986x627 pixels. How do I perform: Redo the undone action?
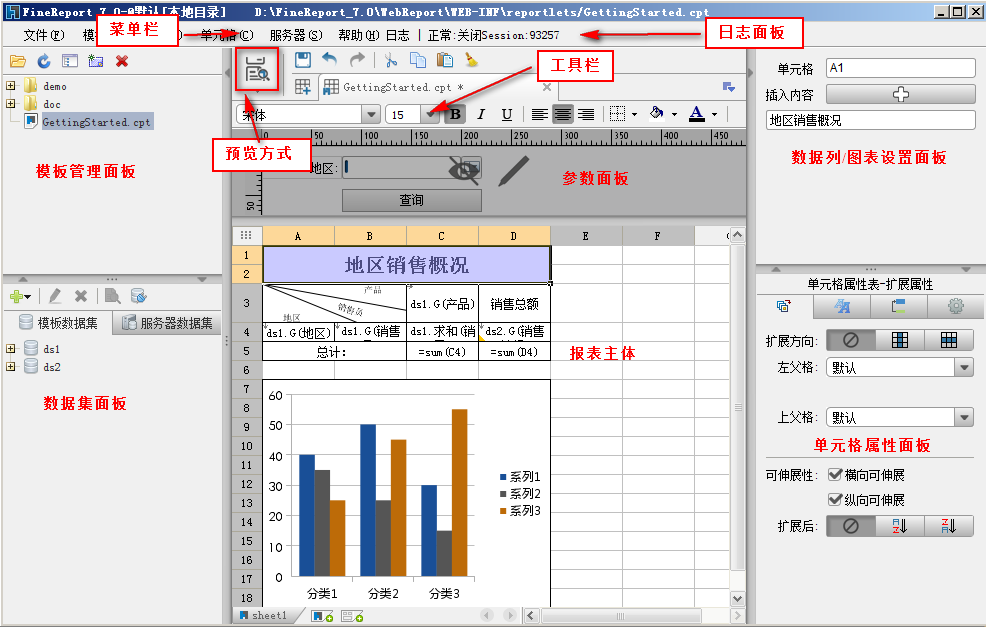(x=357, y=60)
